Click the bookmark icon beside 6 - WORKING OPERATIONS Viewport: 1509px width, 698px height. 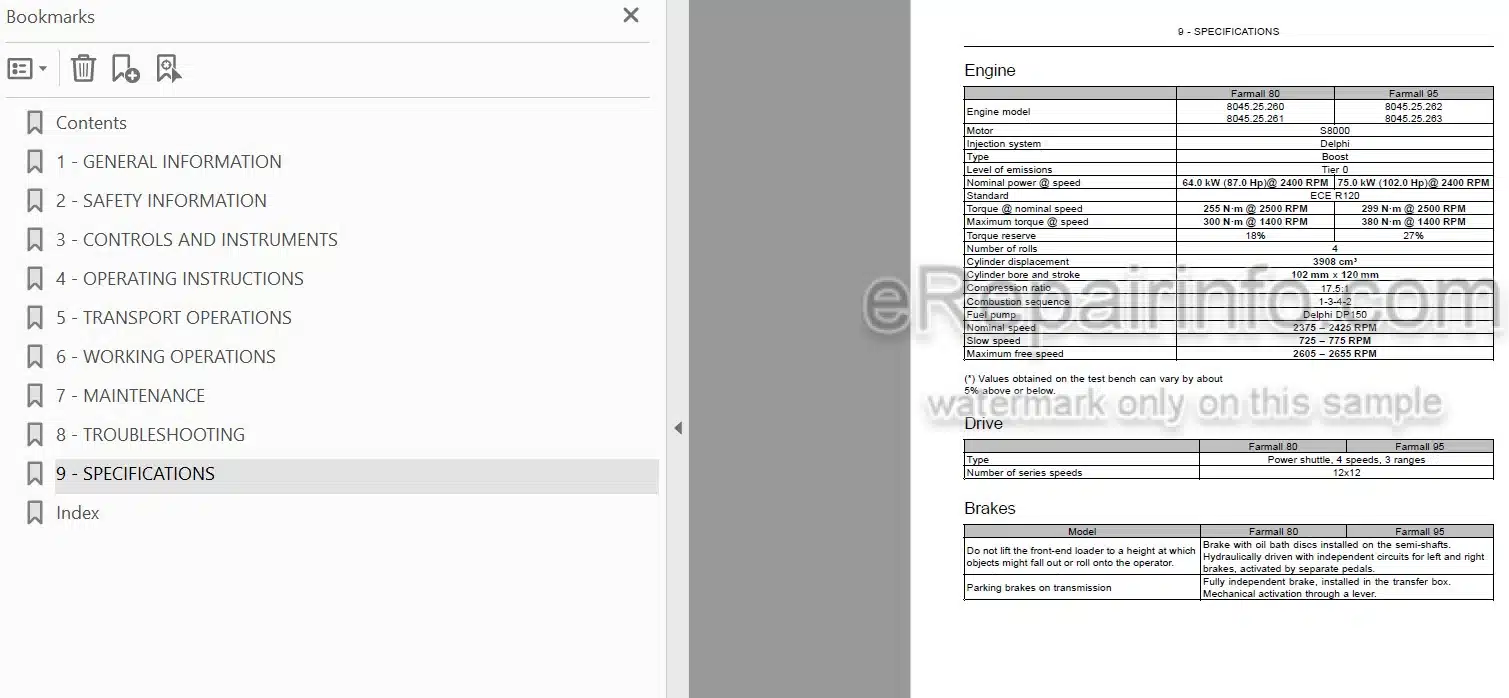click(x=35, y=357)
